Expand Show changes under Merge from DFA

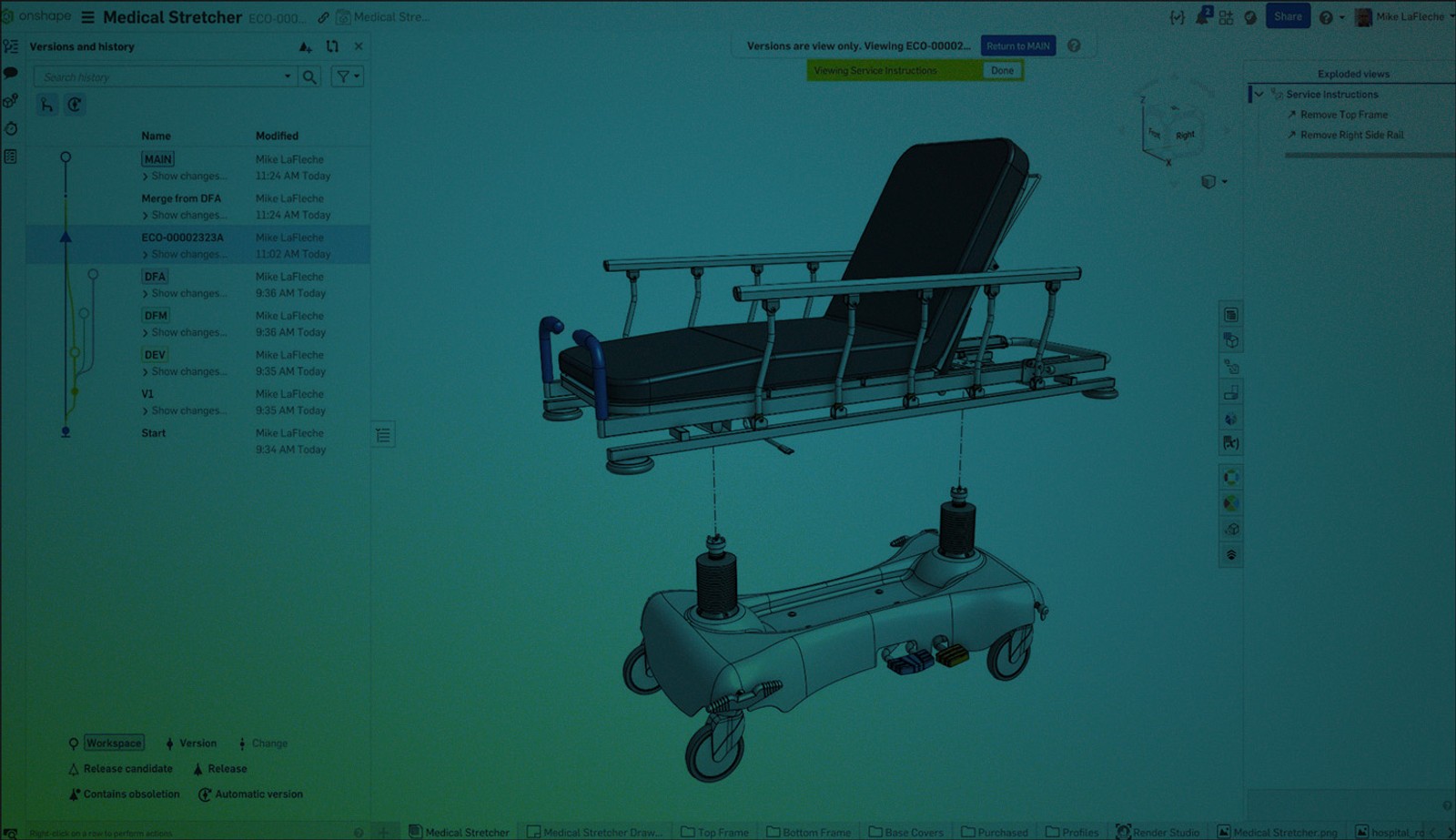click(185, 216)
